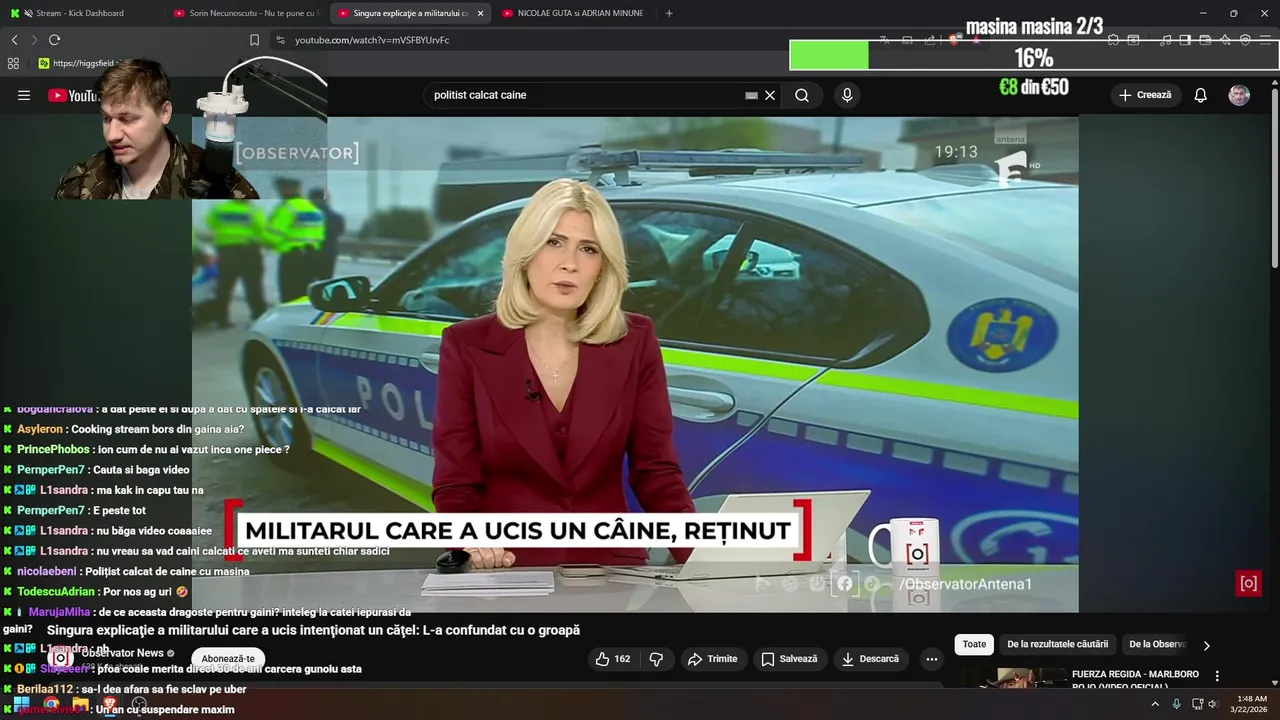Open the Observator News channel name link

click(122, 653)
